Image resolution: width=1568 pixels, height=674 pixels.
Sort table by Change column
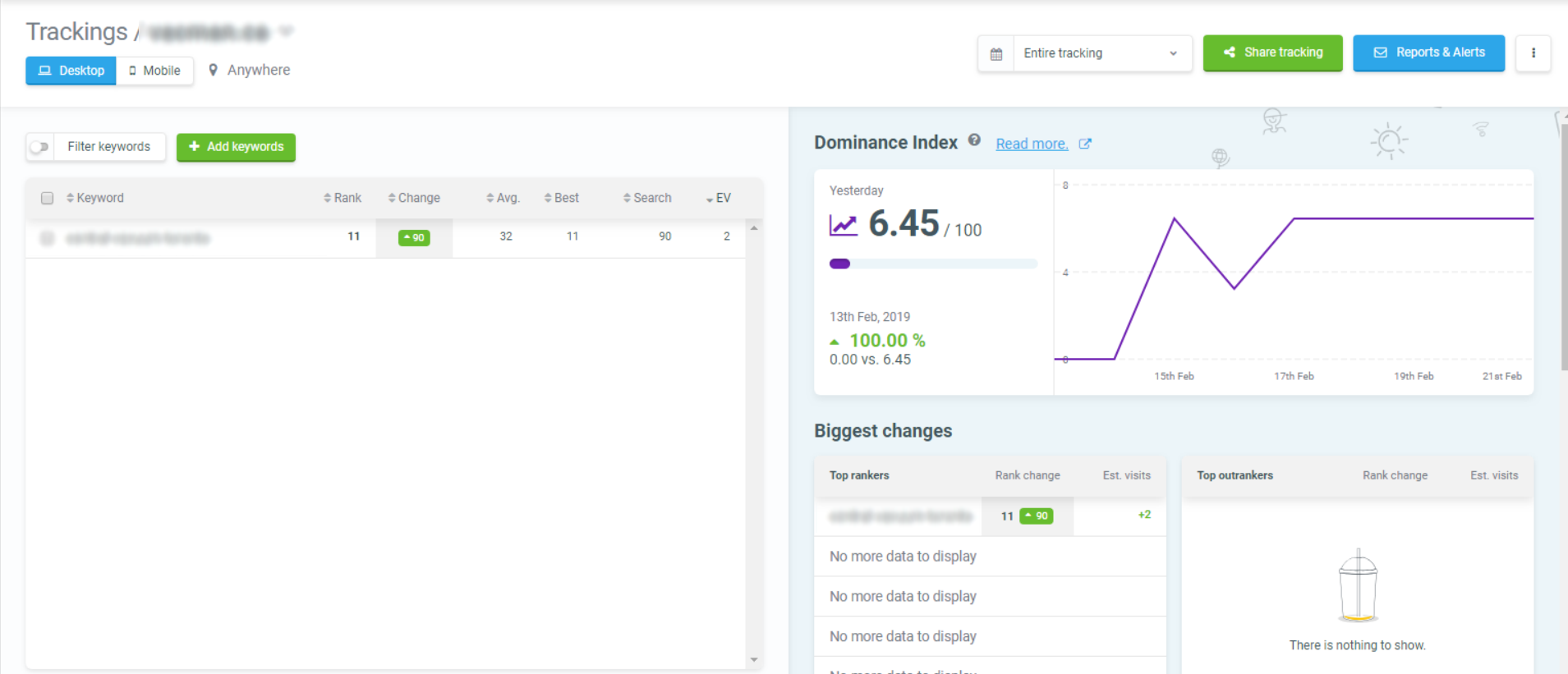(414, 198)
